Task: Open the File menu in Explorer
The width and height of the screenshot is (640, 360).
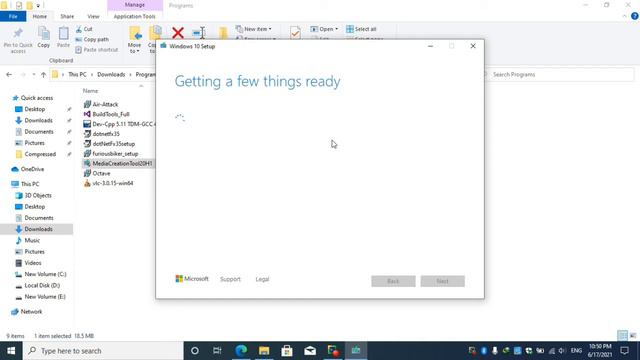Action: point(13,16)
